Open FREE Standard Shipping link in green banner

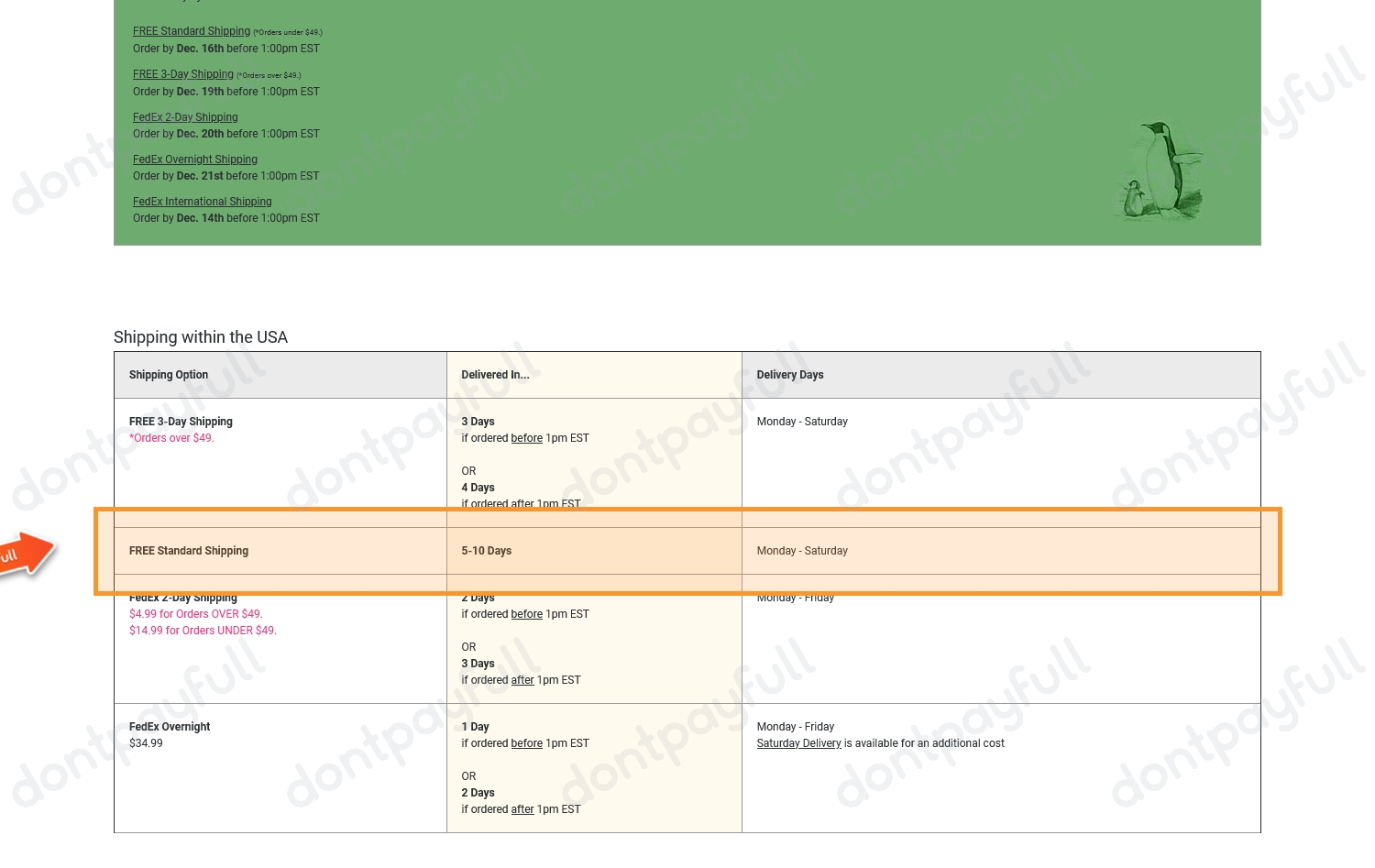(x=191, y=31)
